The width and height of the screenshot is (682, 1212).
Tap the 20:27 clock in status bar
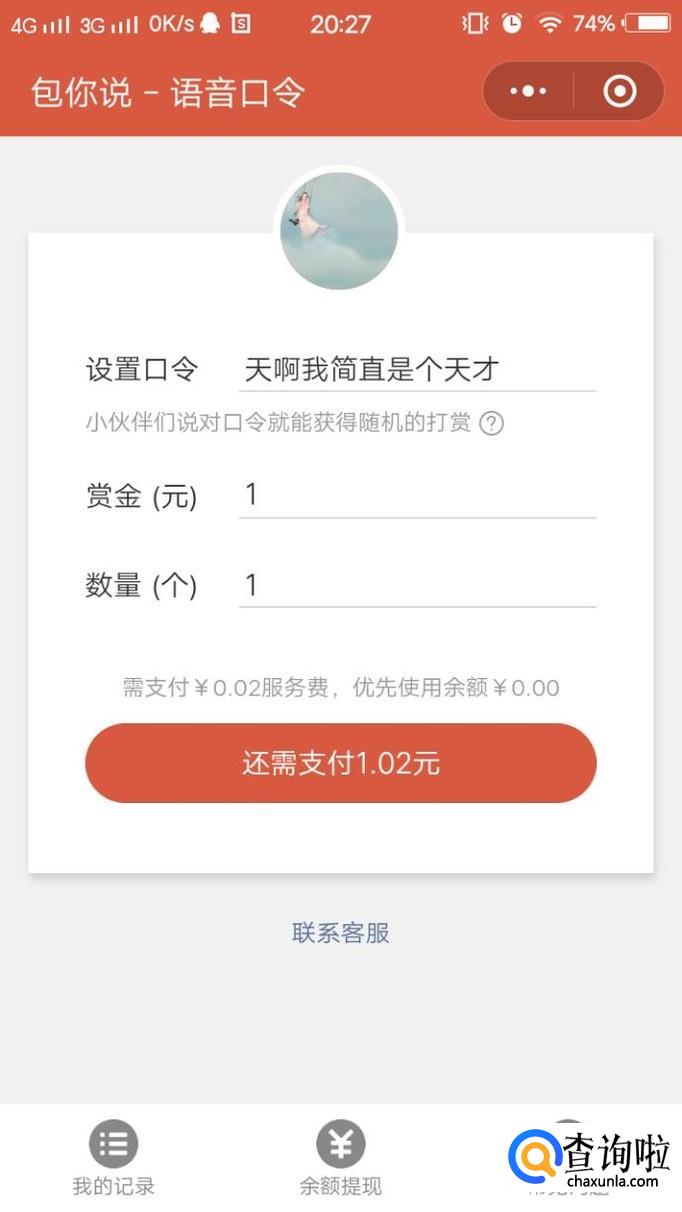(340, 23)
